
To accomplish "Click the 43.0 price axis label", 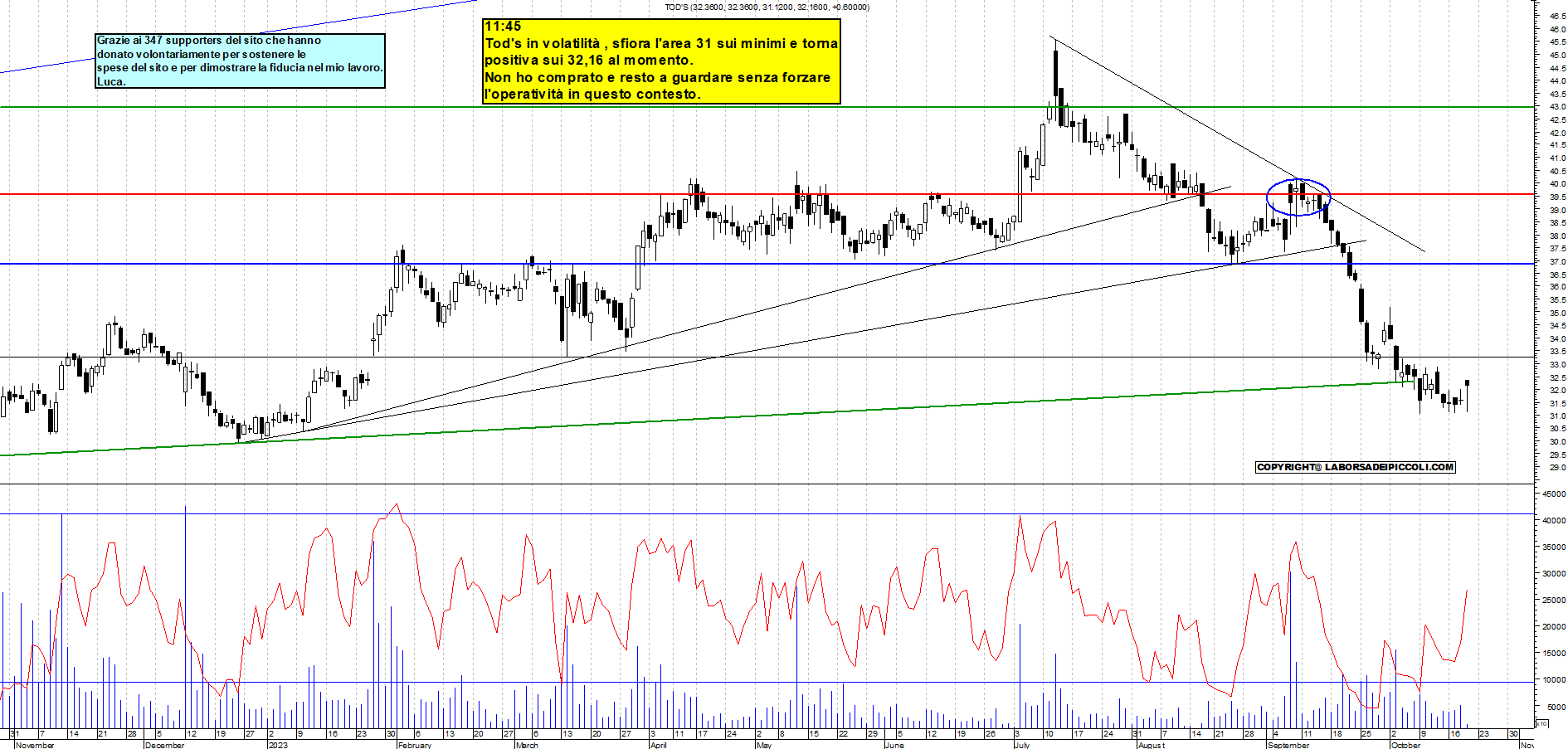I will pyautogui.click(x=1557, y=106).
